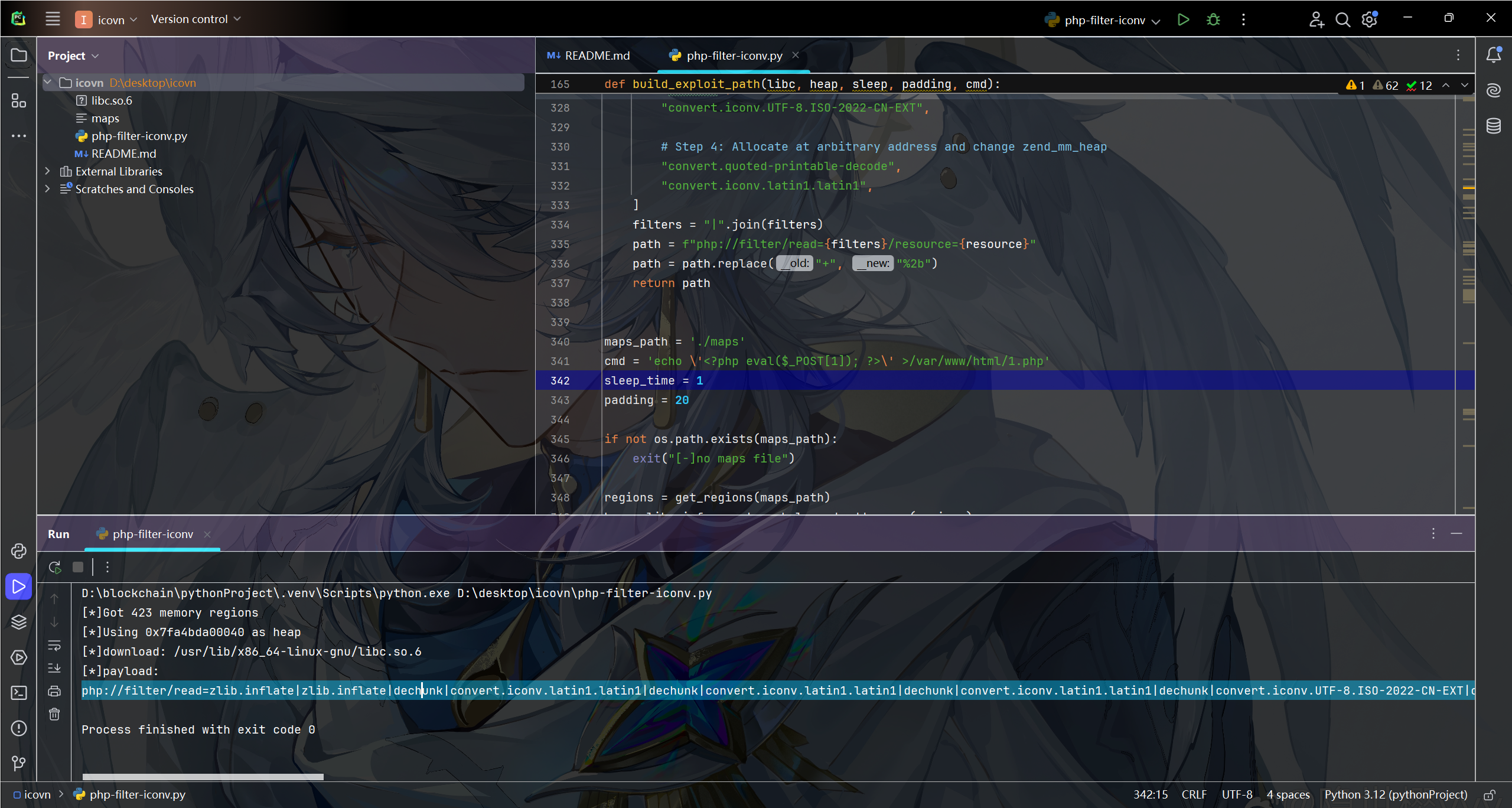Select the maps file in project tree
The width and height of the screenshot is (1512, 808).
(x=105, y=118)
